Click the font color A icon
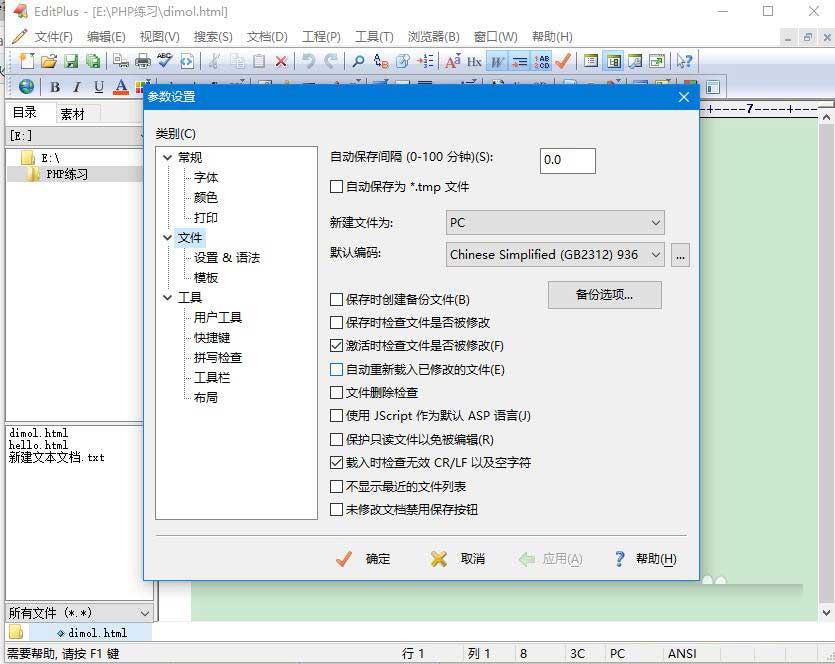The image size is (835, 664). 121,87
